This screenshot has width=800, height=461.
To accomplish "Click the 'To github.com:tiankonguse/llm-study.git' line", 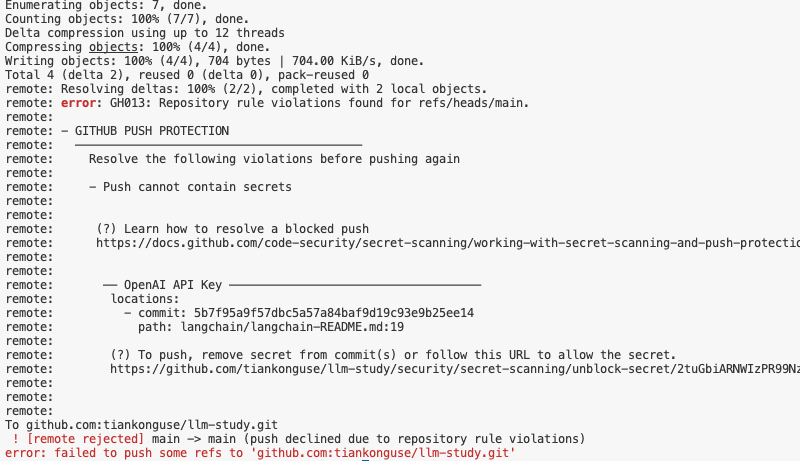I will pos(141,425).
